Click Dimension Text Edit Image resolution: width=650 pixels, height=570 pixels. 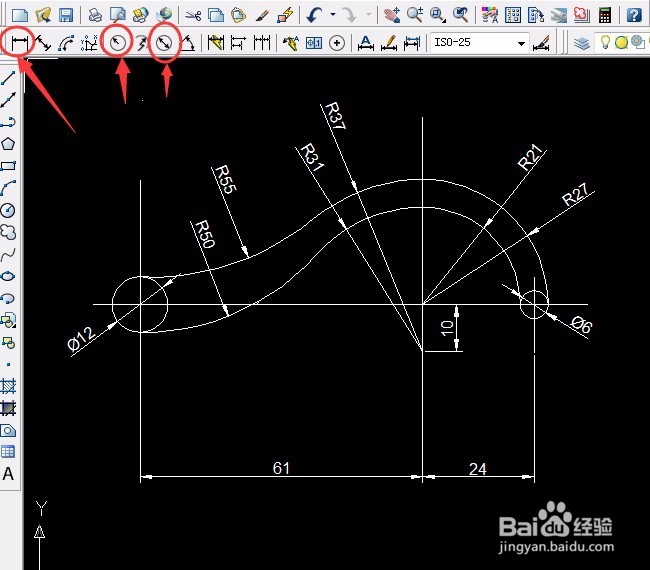point(389,42)
